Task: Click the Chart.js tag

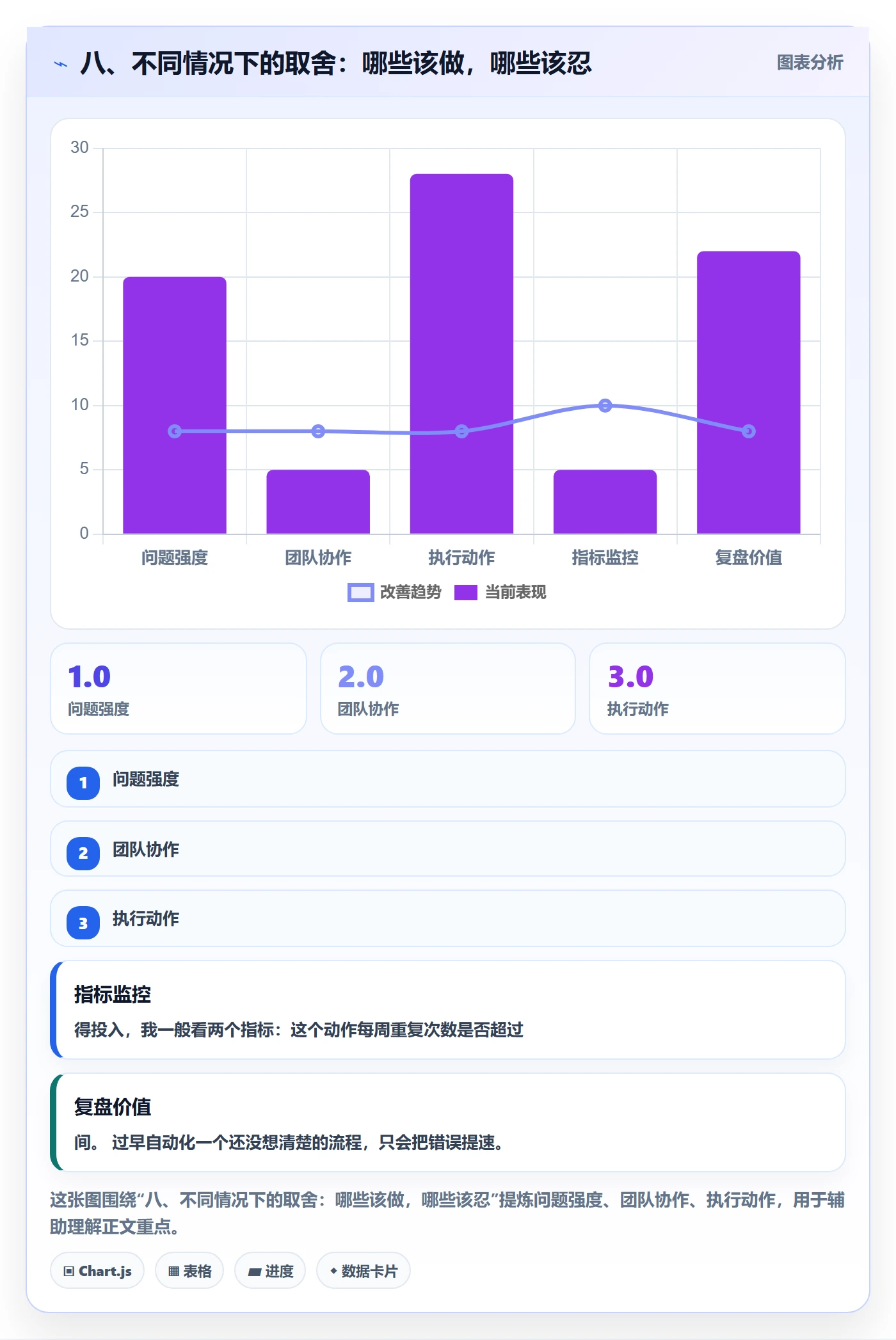Action: click(97, 1271)
